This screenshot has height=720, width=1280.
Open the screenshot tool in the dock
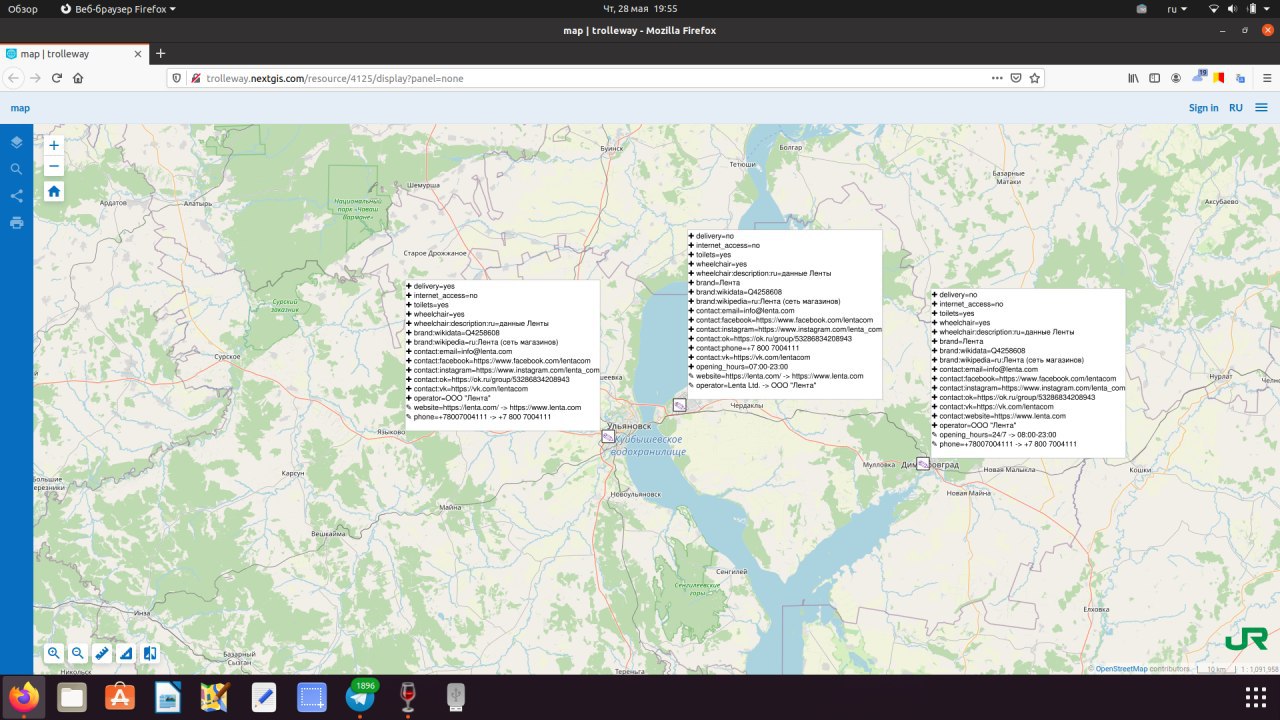click(312, 697)
